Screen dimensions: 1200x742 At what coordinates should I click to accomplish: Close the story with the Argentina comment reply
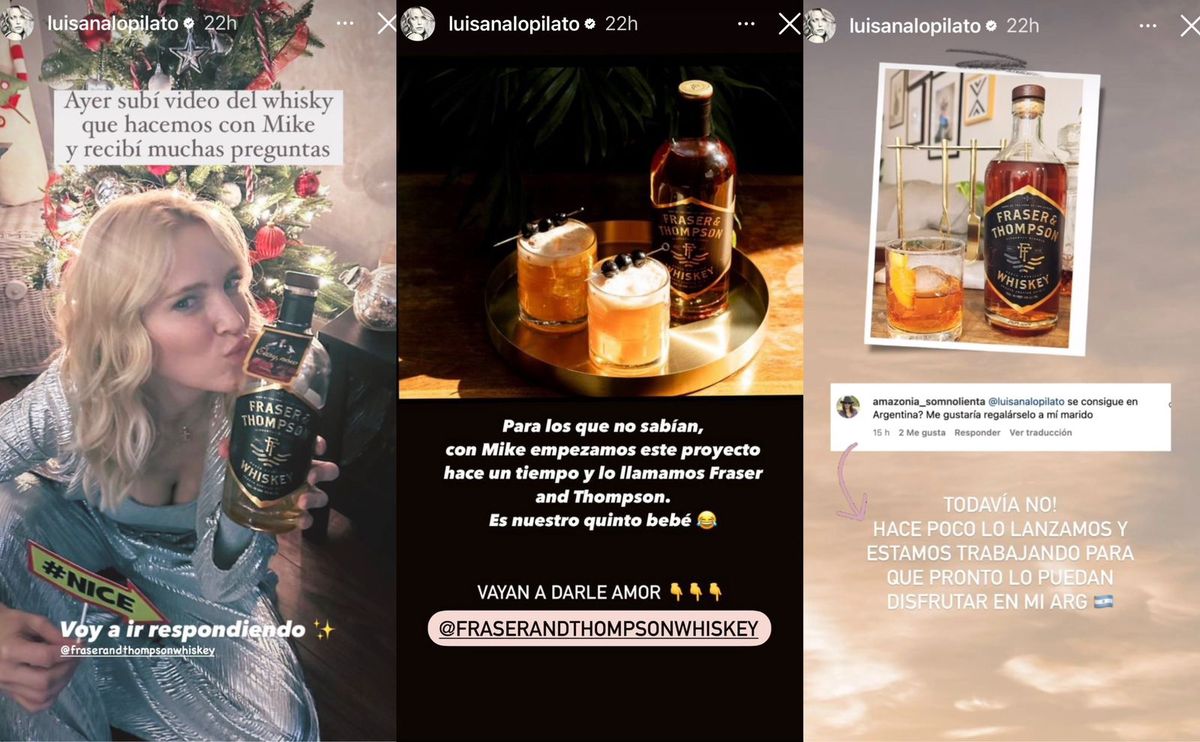point(1189,24)
